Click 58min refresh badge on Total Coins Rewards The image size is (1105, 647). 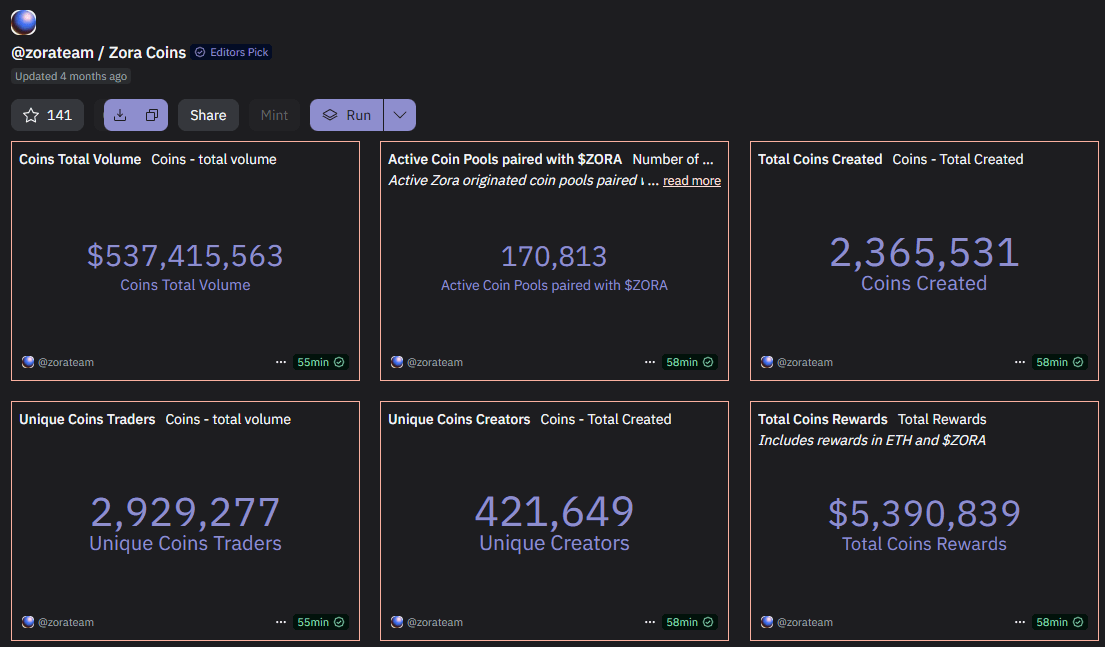click(1060, 622)
